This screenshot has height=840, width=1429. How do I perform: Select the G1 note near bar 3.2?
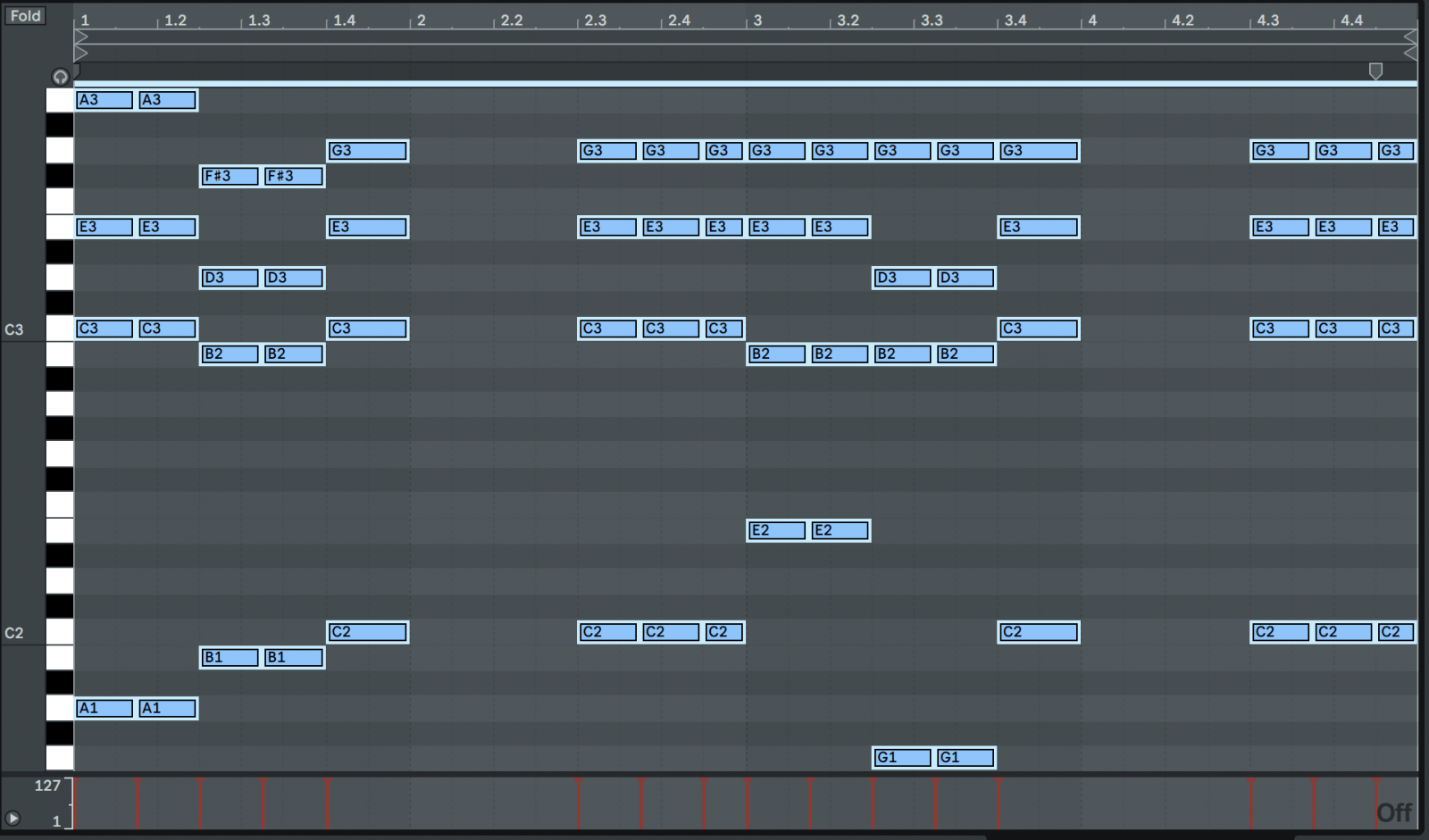point(902,757)
